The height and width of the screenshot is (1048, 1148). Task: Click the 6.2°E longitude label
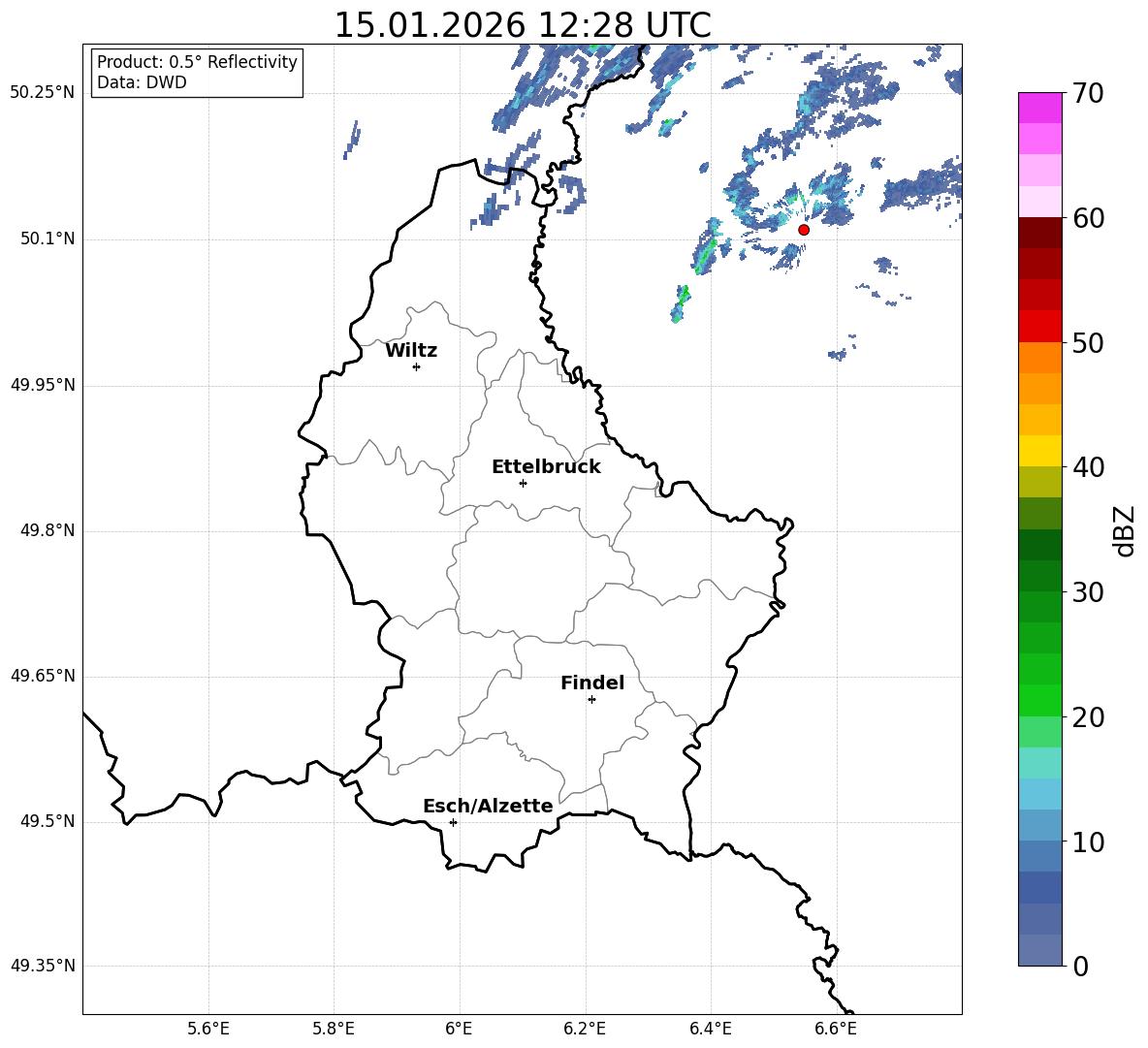click(x=585, y=1029)
